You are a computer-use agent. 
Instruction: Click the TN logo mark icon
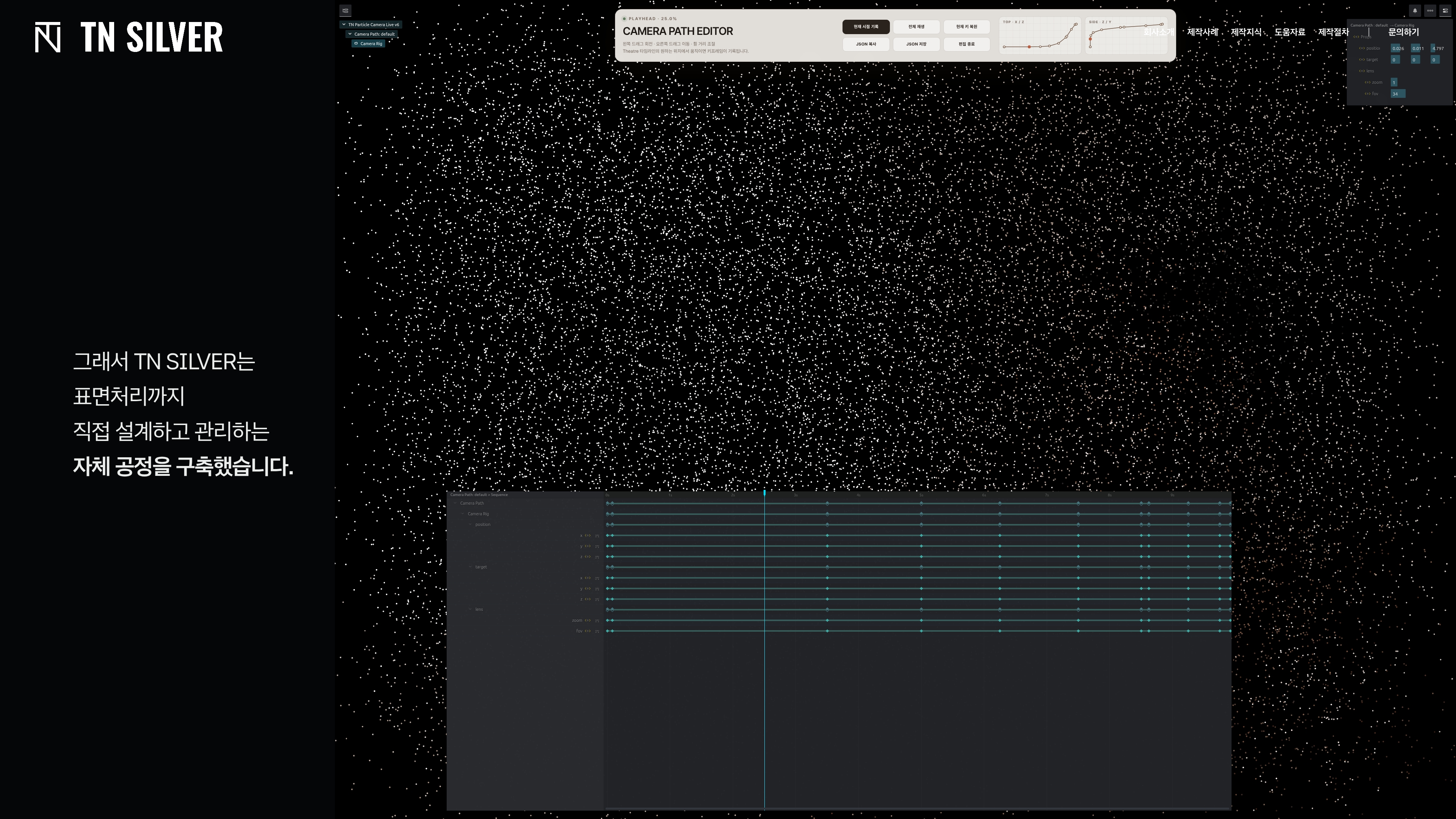coord(47,37)
